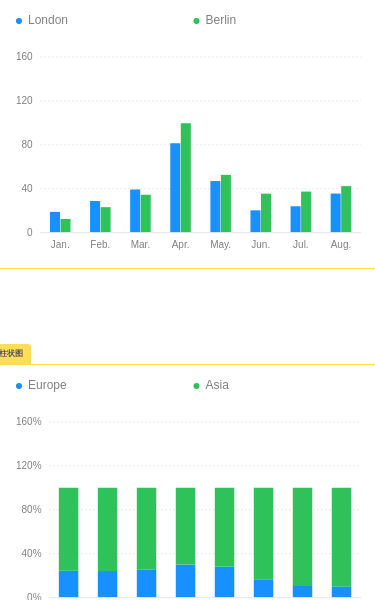Click the yellow chart title tab
Image resolution: width=375 pixels, height=600 pixels.
[x=15, y=354]
